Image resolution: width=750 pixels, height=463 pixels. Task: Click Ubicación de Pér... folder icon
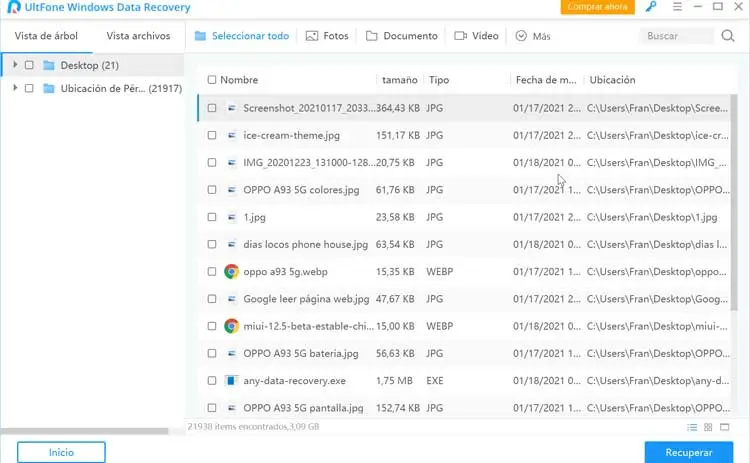49,88
